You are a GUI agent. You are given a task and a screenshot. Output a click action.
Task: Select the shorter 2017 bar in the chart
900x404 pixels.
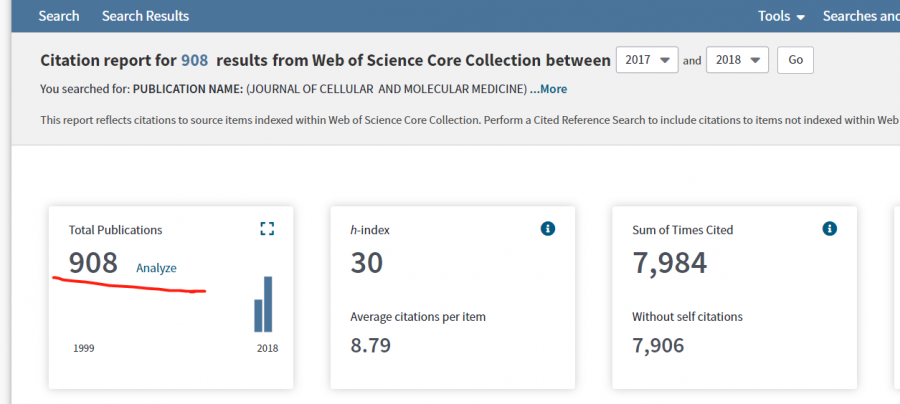coord(257,315)
